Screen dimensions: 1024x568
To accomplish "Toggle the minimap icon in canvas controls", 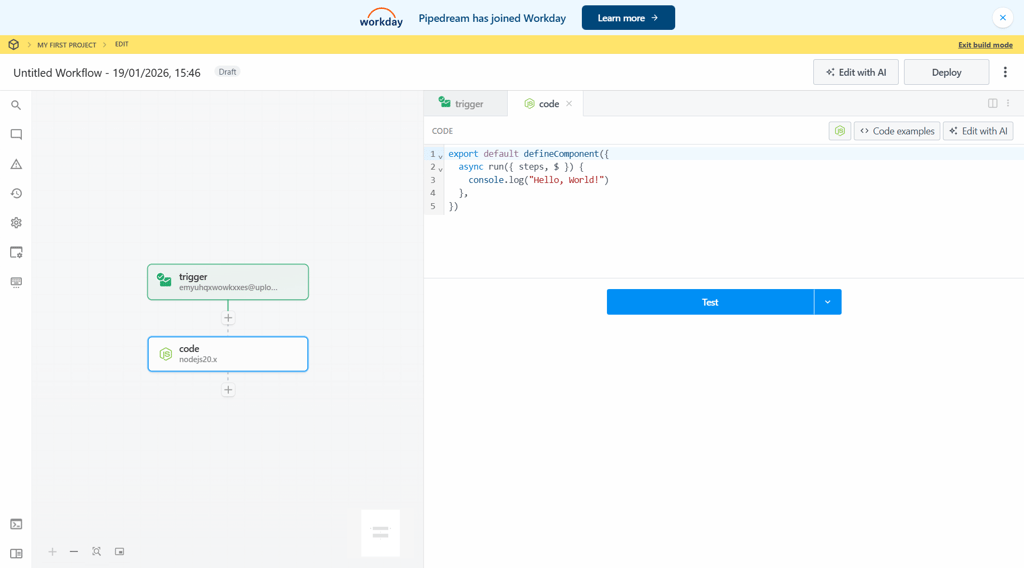I will coord(120,552).
